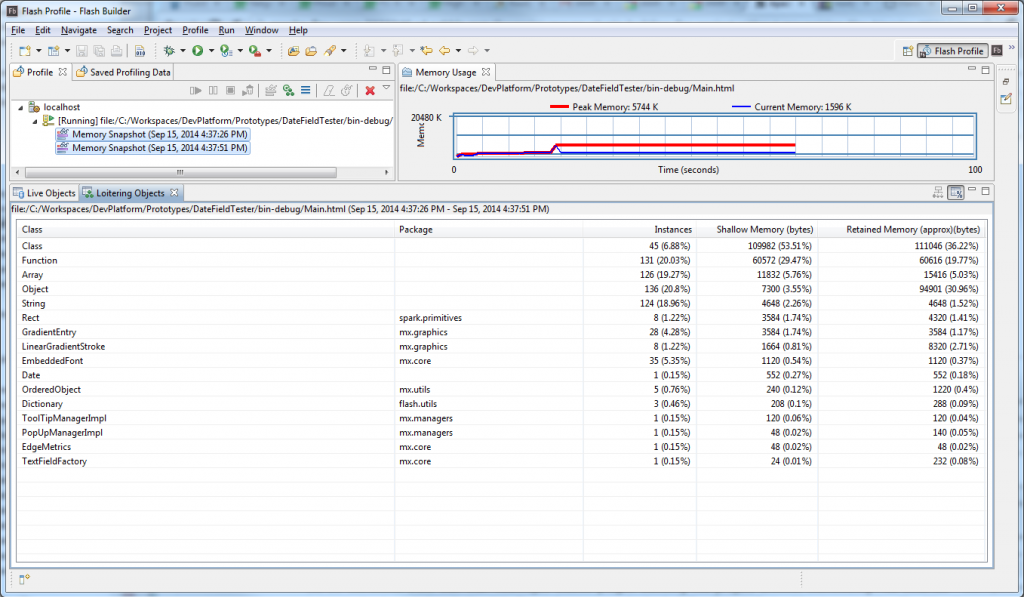Click the blue-lined allocation trace icon
The image size is (1024, 597).
pyautogui.click(x=305, y=91)
